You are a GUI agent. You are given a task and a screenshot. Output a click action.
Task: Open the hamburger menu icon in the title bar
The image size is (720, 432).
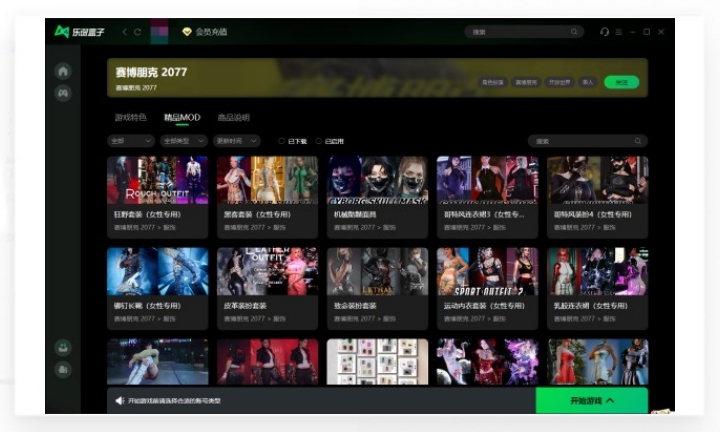619,32
